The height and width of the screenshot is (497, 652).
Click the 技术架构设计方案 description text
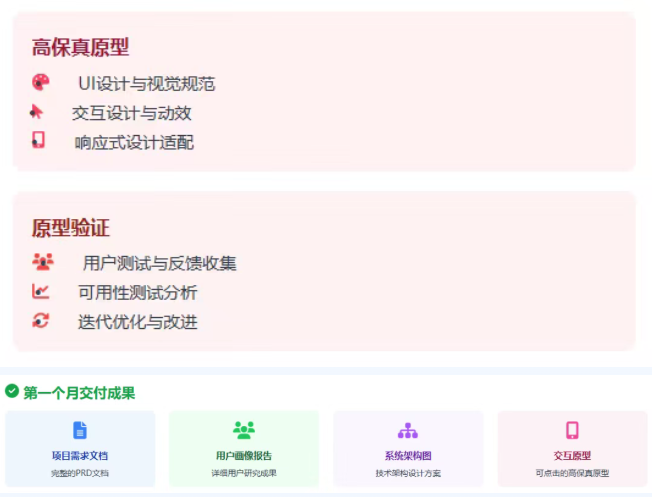click(408, 473)
